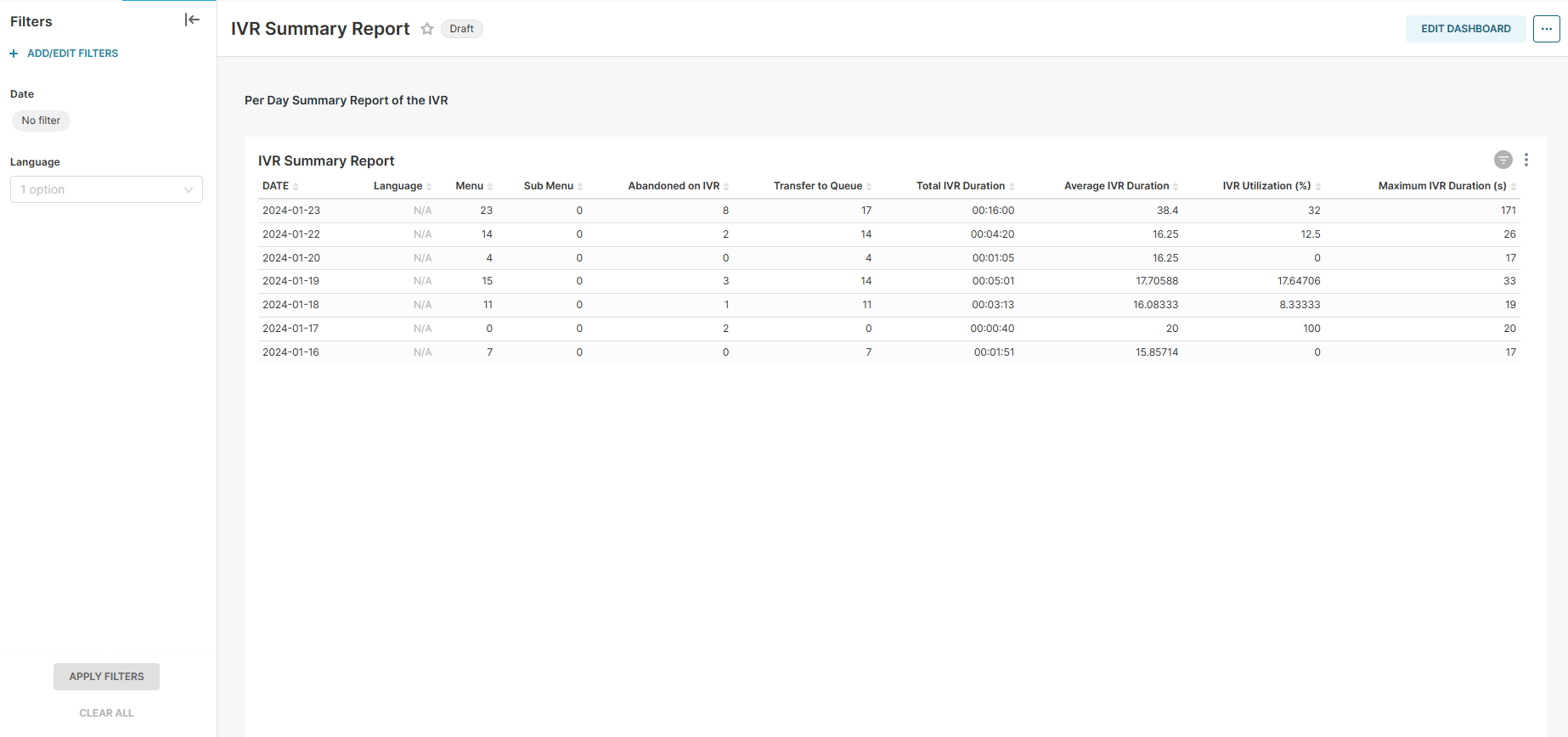Click Clear All filters
Viewport: 1568px width, 737px height.
(106, 713)
